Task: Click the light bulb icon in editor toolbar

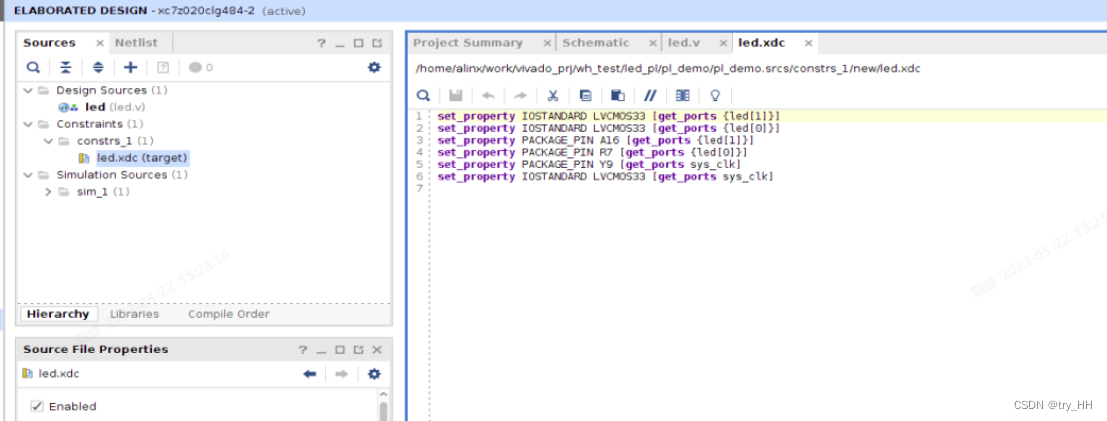Action: [715, 95]
